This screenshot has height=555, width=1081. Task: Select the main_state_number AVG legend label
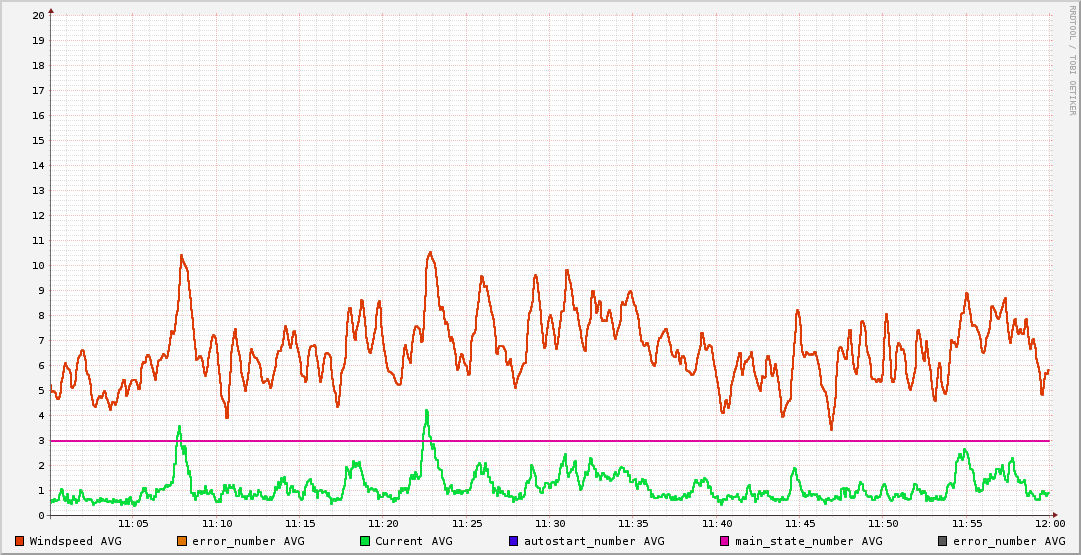pos(809,541)
